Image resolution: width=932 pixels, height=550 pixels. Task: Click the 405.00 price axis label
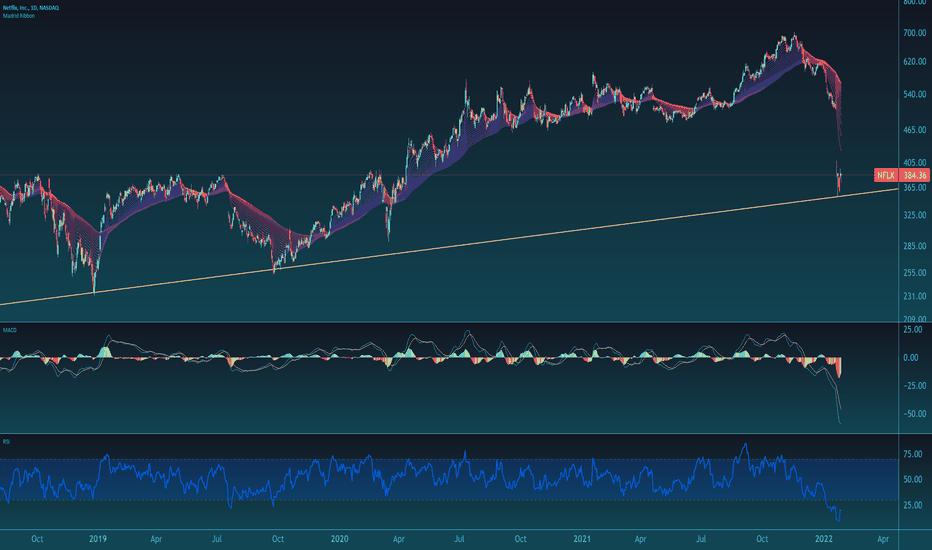tap(915, 163)
